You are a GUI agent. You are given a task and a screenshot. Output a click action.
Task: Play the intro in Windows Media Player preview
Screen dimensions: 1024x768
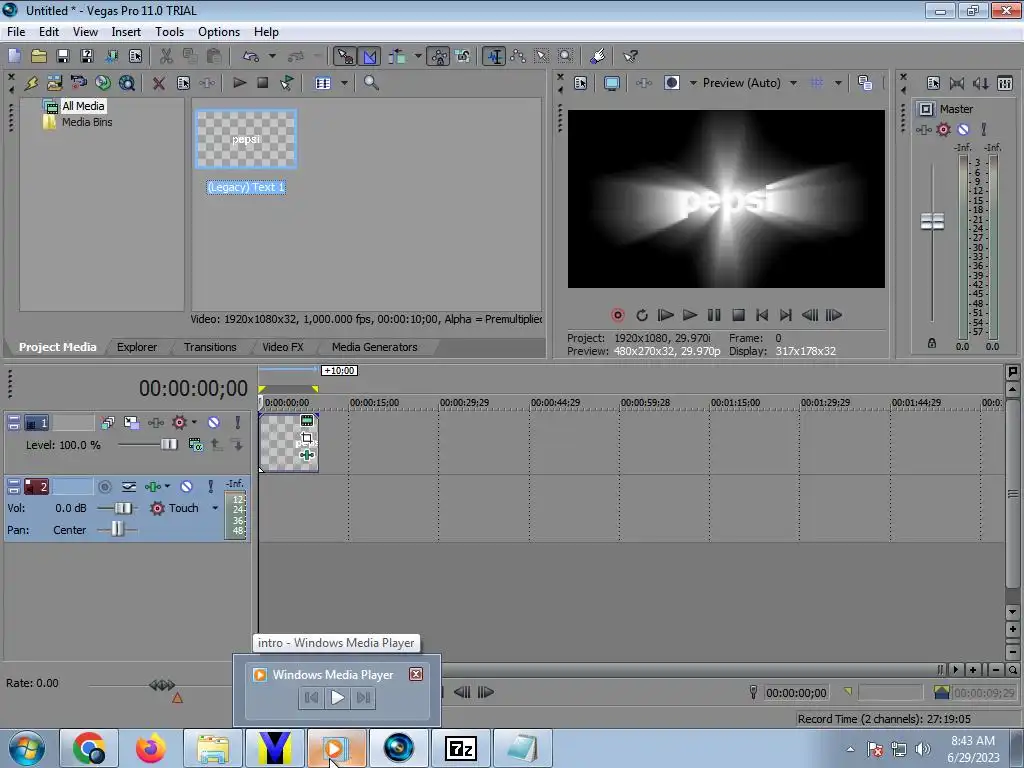point(338,697)
